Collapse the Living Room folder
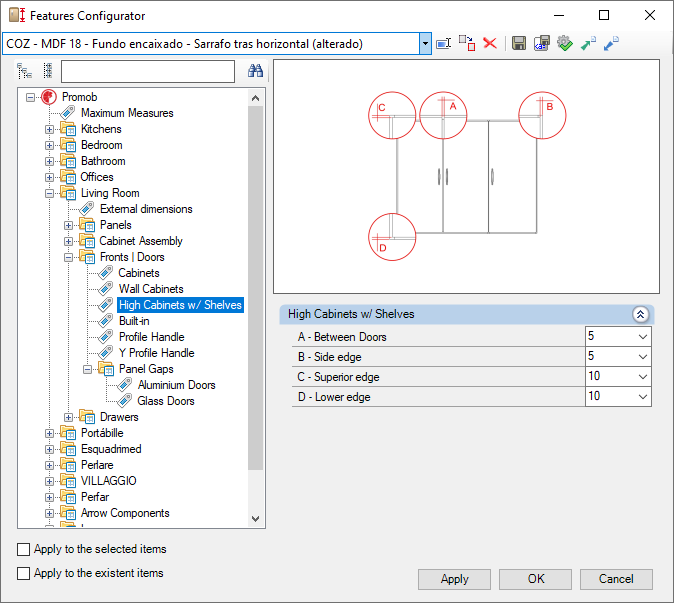The image size is (674, 603). point(49,193)
